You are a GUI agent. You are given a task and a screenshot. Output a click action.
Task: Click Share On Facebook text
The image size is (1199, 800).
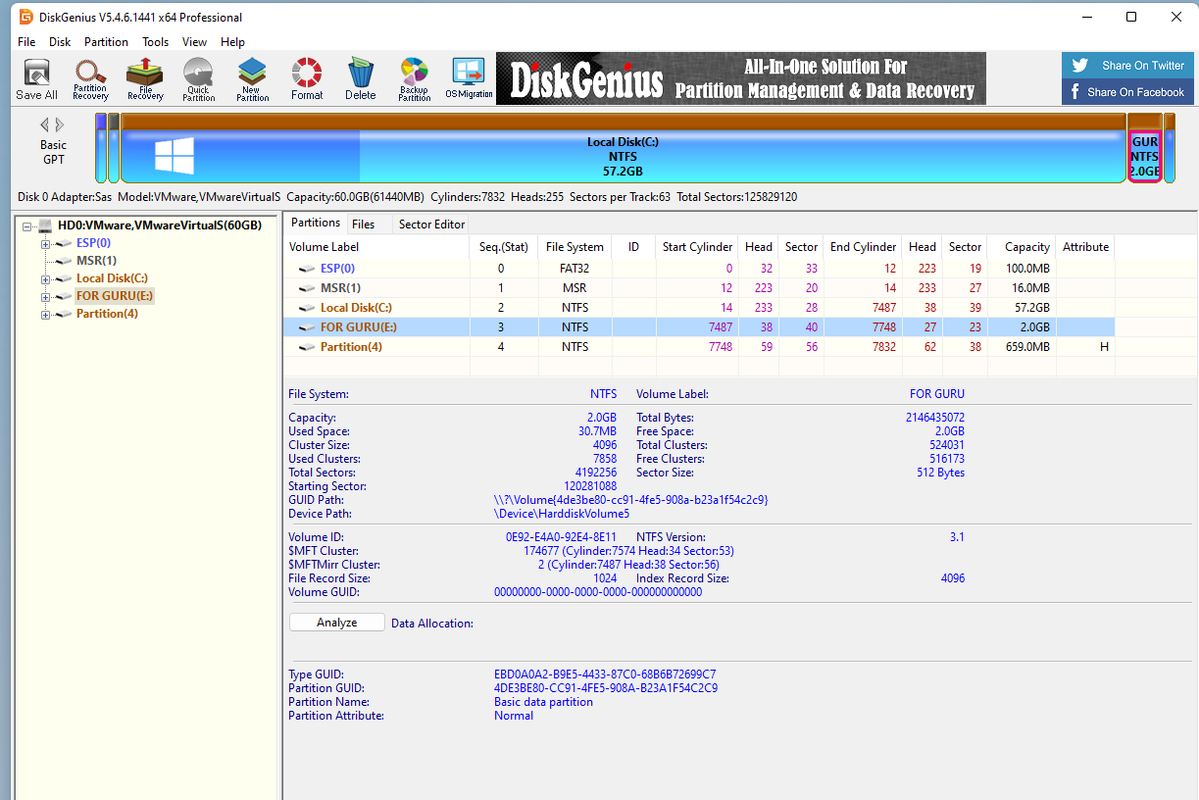pos(1135,93)
